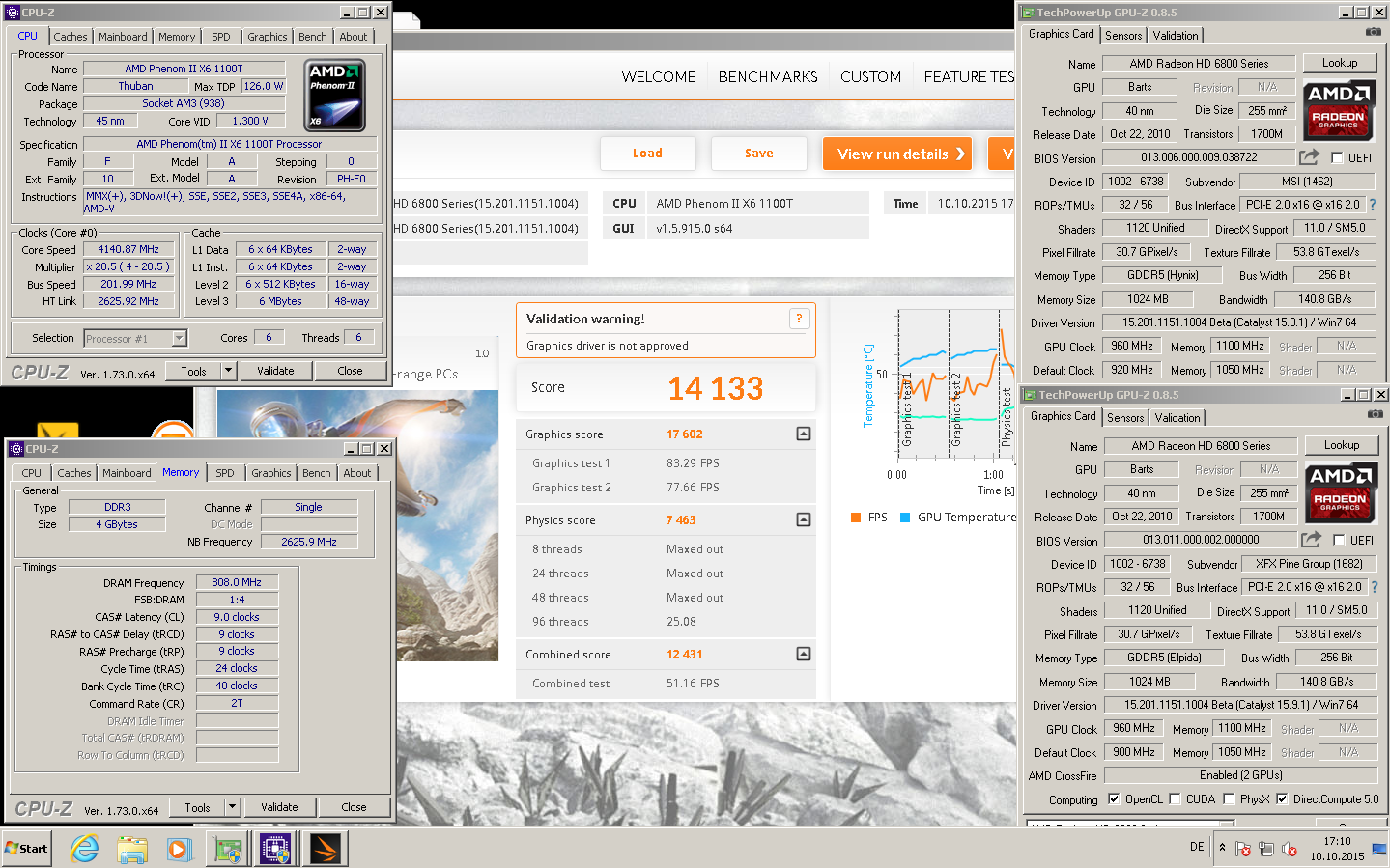Click Close in bottom CPU-Z window
Viewport: 1390px width, 868px height.
point(354,807)
